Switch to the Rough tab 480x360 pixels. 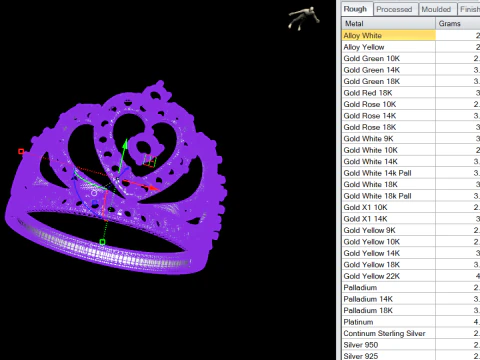point(355,9)
